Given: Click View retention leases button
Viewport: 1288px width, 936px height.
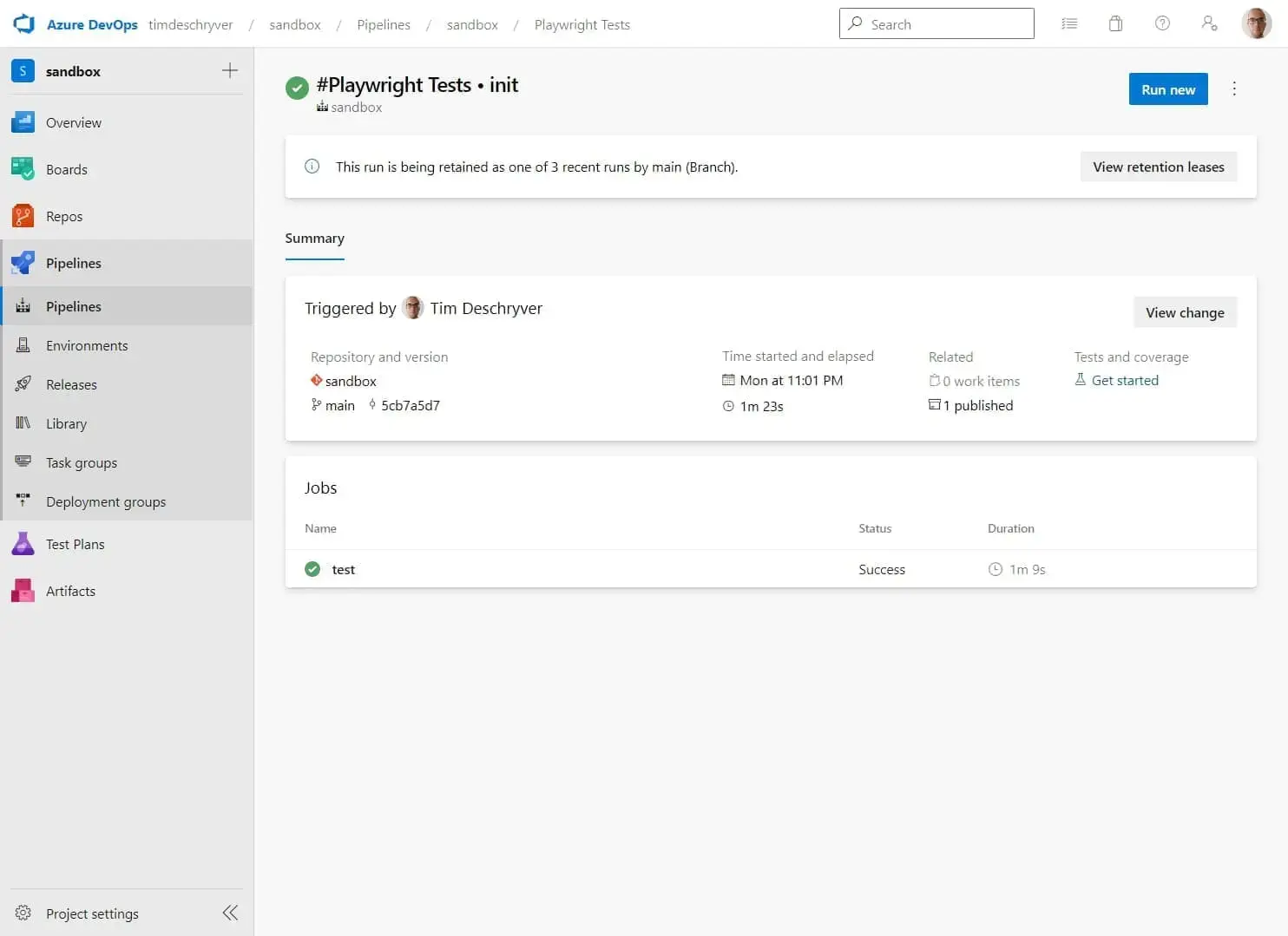Looking at the screenshot, I should tap(1159, 167).
